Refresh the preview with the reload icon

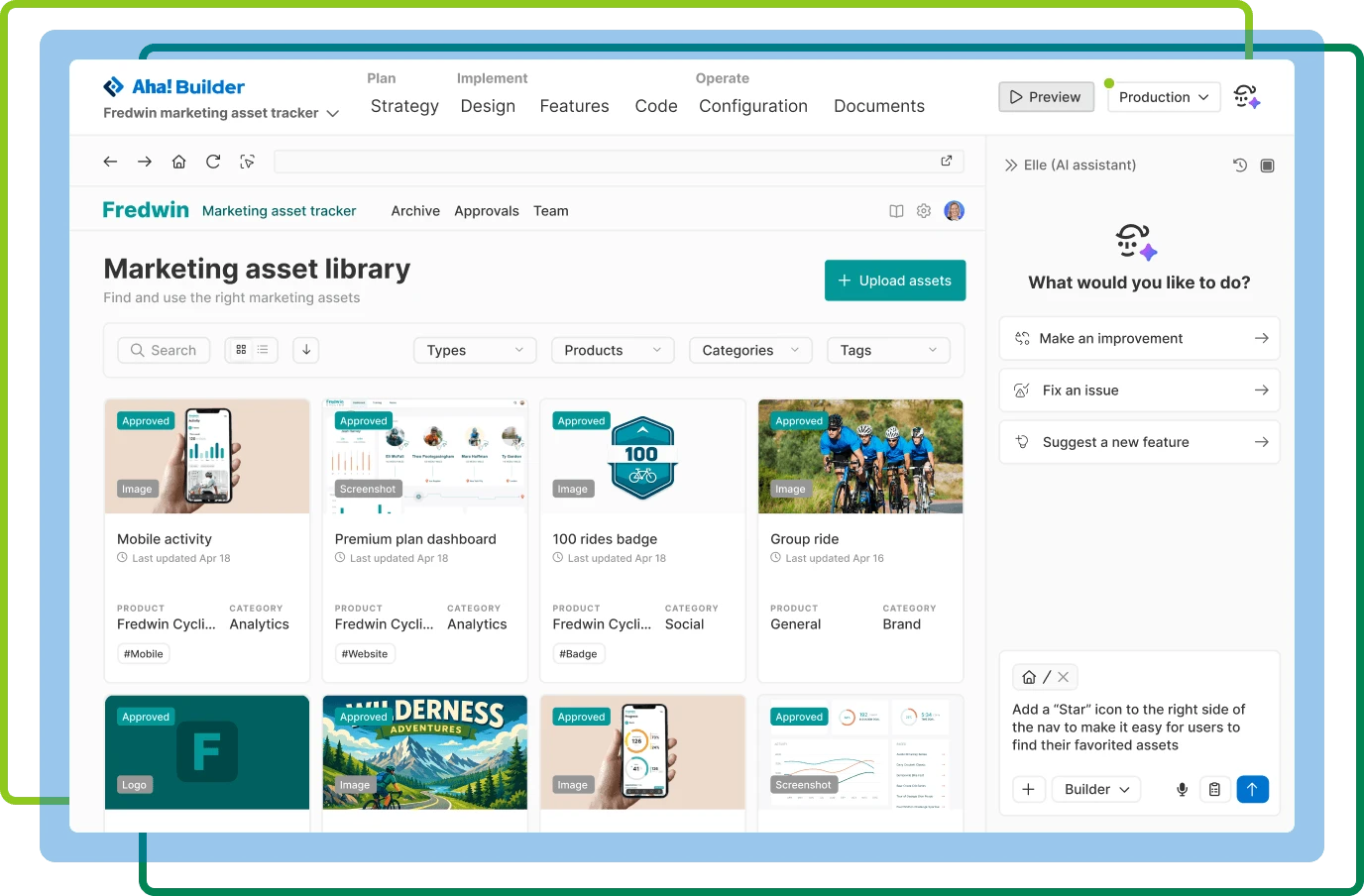pos(212,161)
